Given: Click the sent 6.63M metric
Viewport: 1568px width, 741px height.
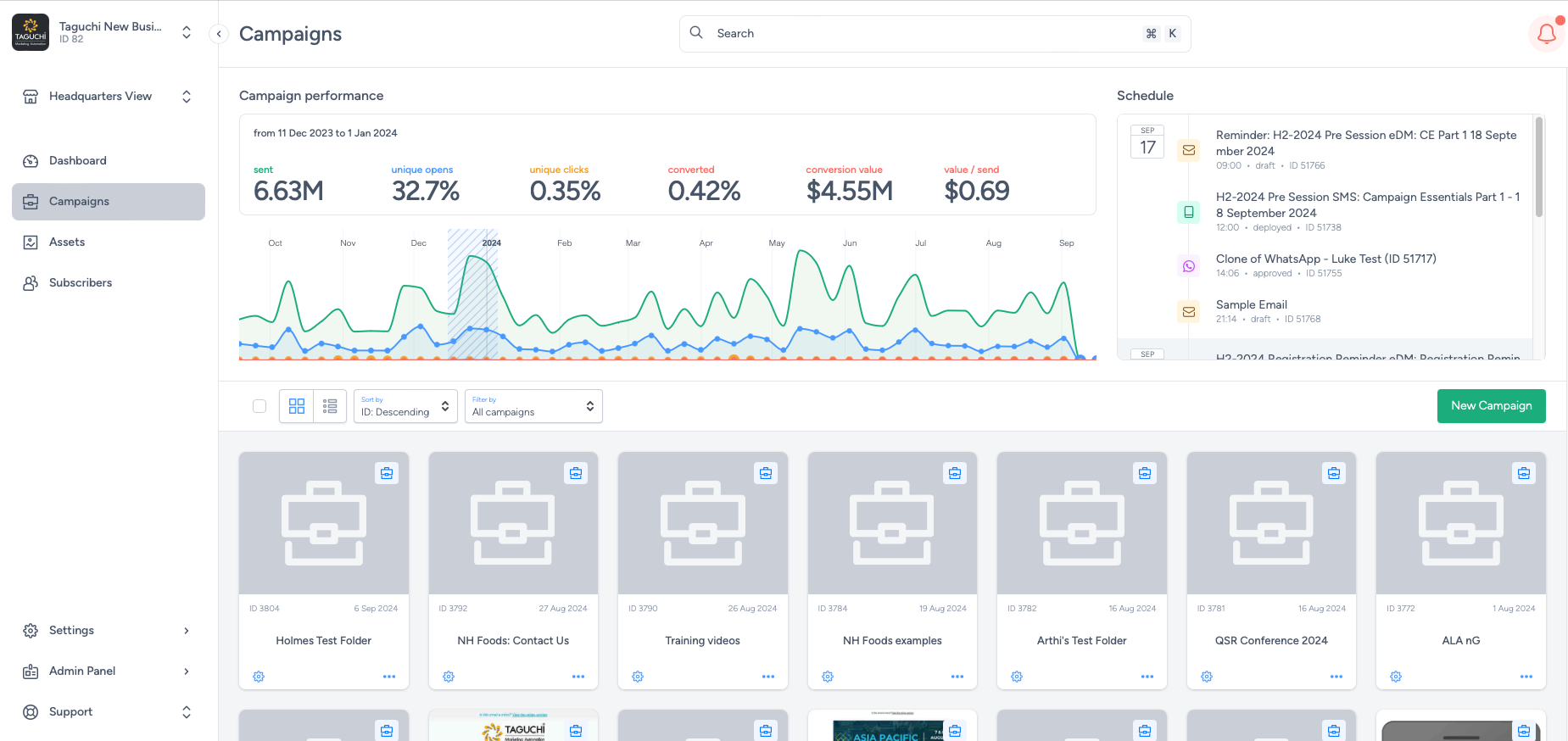Looking at the screenshot, I should [288, 185].
